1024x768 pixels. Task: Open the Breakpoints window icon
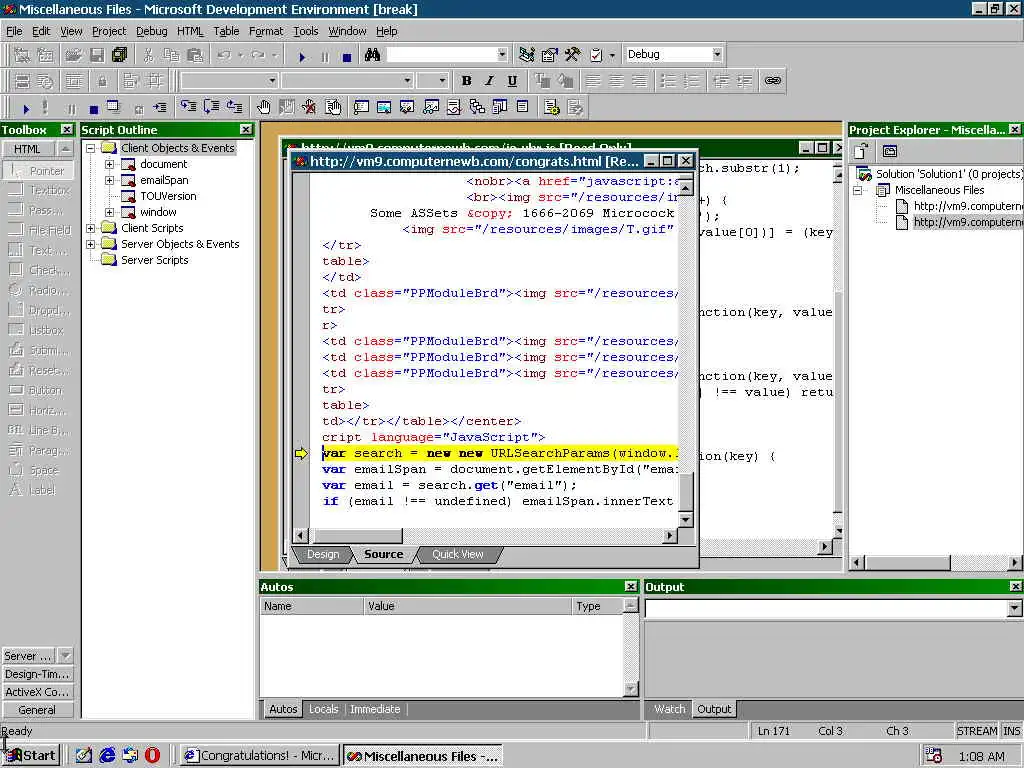click(x=332, y=106)
